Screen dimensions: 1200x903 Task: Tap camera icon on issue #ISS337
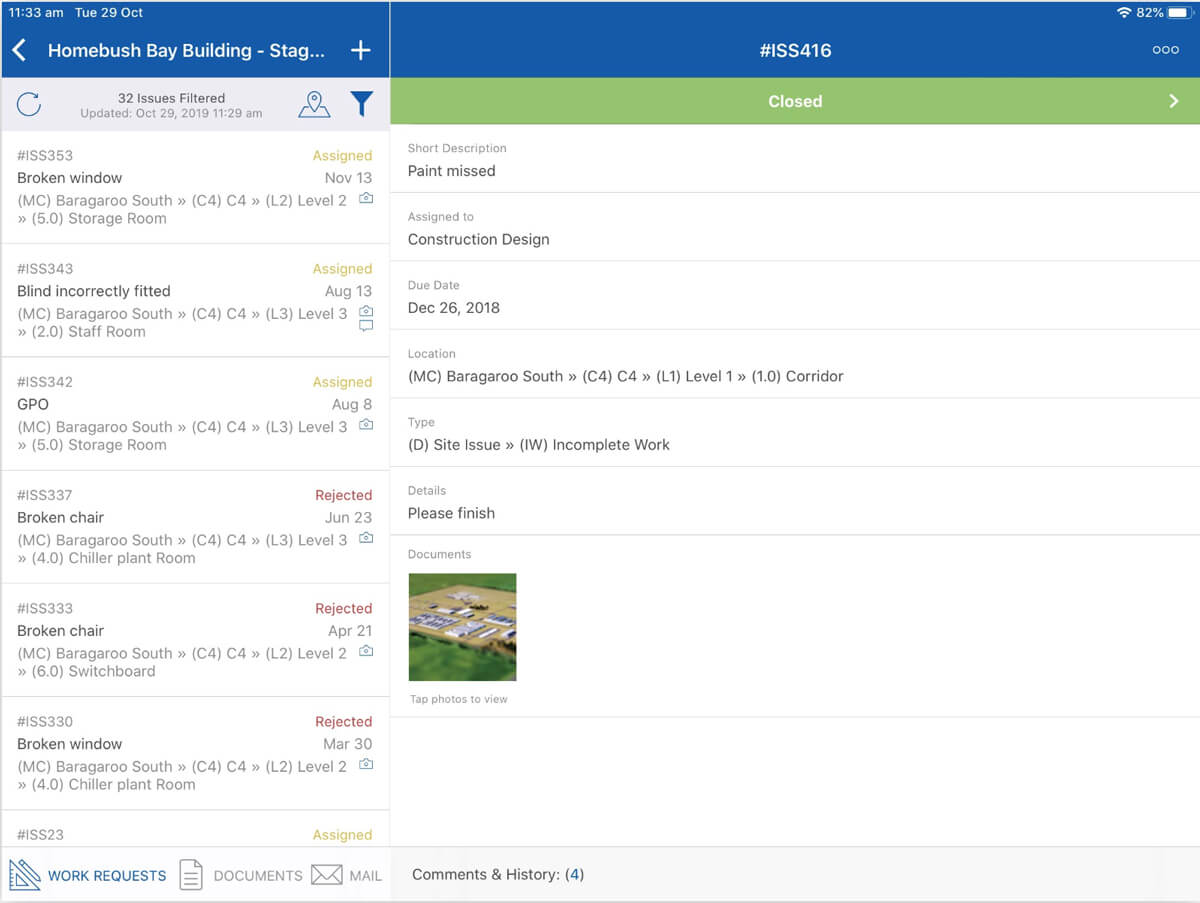click(x=366, y=538)
